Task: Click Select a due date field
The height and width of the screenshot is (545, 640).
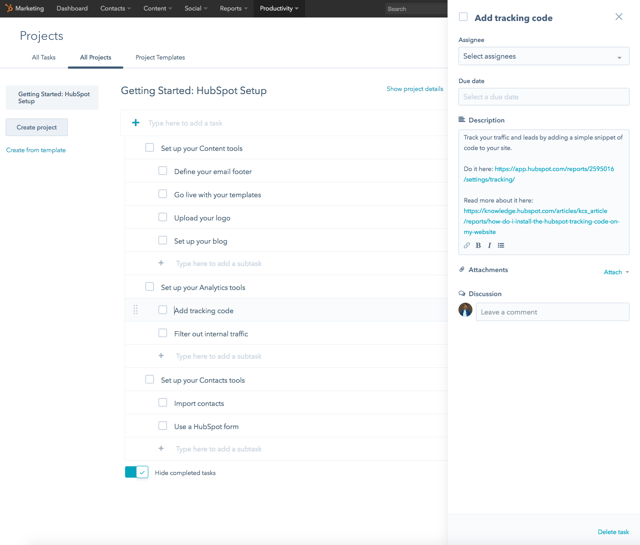Action: point(544,97)
